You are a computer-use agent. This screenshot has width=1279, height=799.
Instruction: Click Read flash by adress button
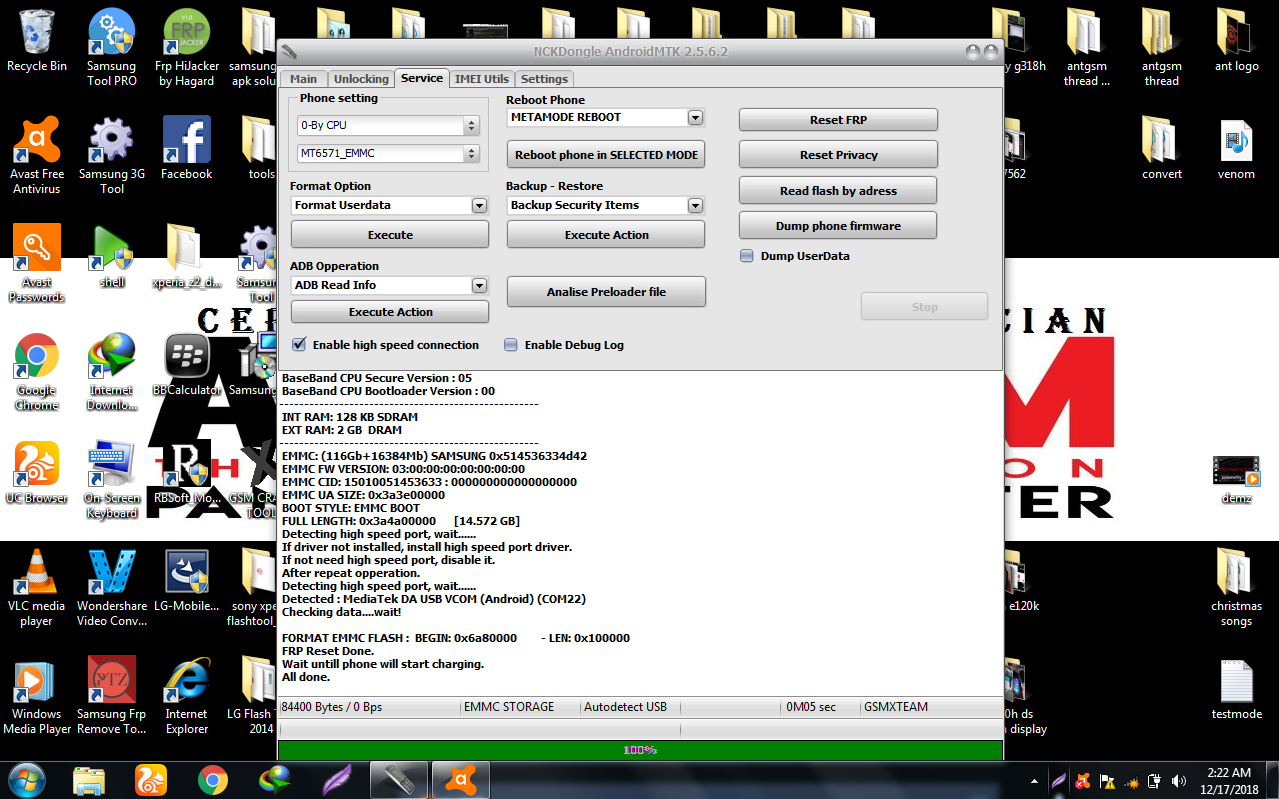838,190
